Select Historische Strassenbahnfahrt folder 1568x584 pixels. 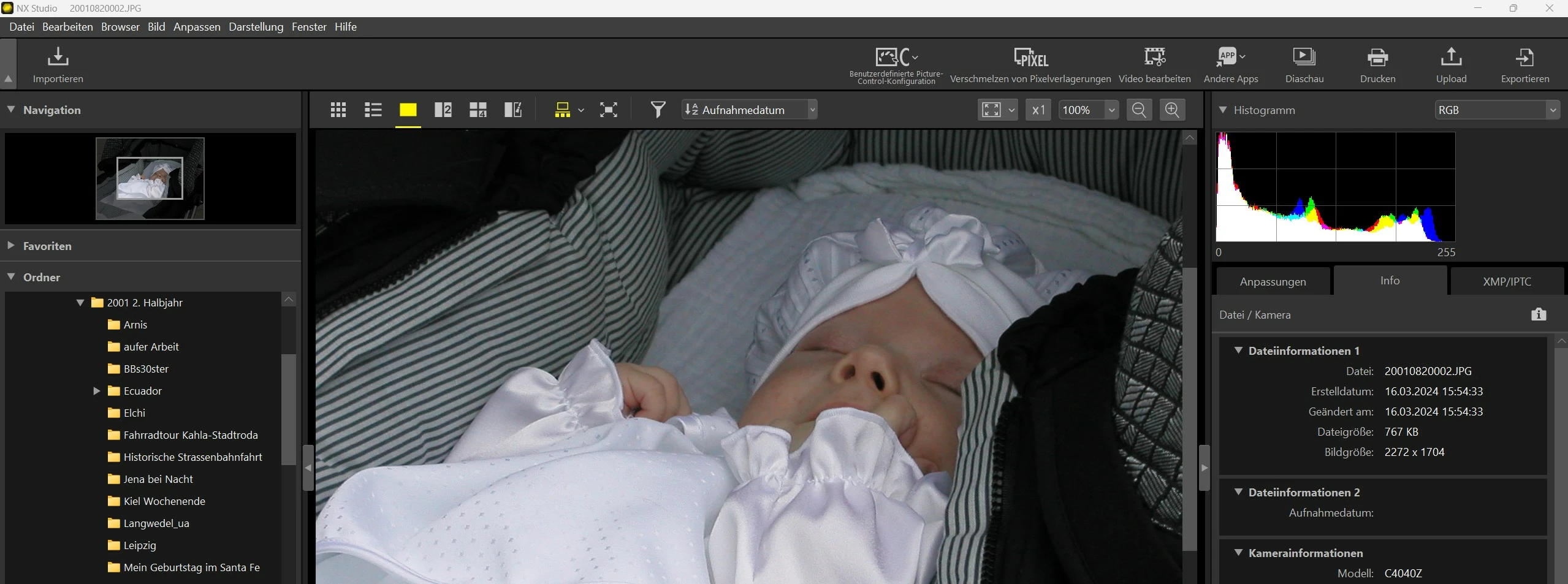click(192, 457)
